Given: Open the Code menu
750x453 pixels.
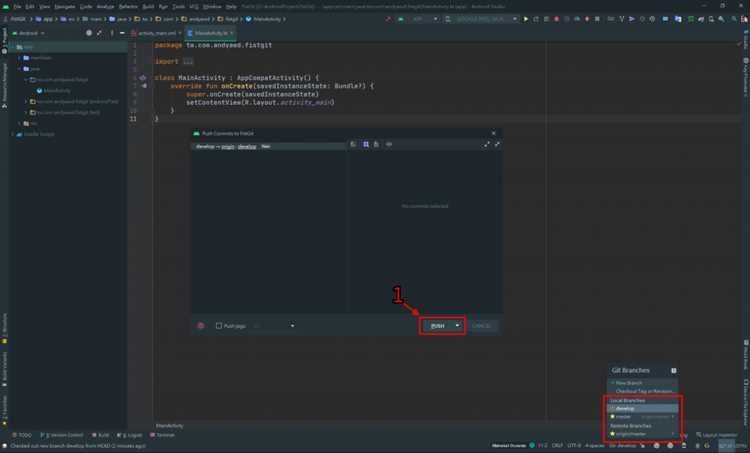Looking at the screenshot, I should (86, 7).
